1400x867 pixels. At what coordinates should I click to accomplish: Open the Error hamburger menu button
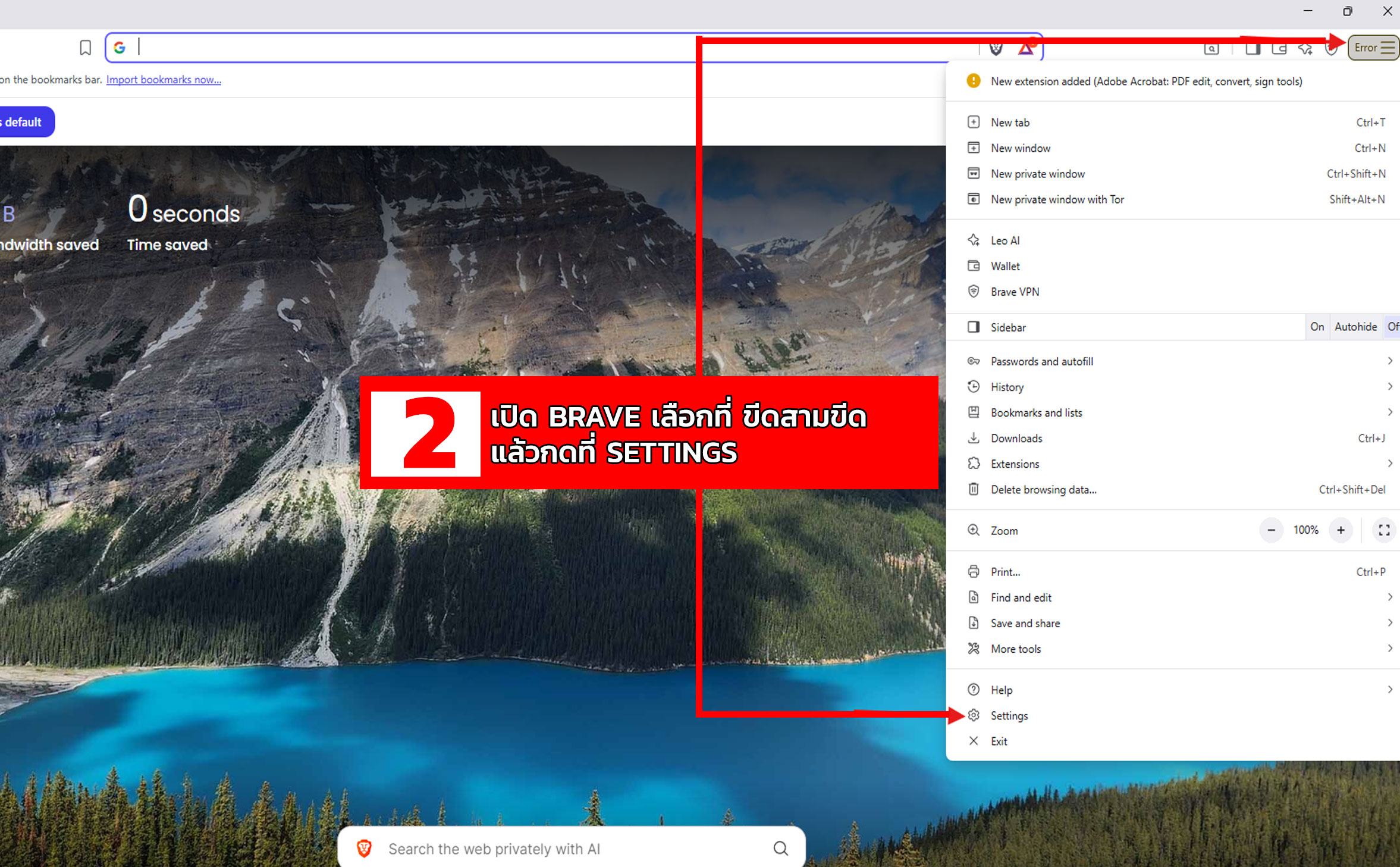coord(1373,48)
